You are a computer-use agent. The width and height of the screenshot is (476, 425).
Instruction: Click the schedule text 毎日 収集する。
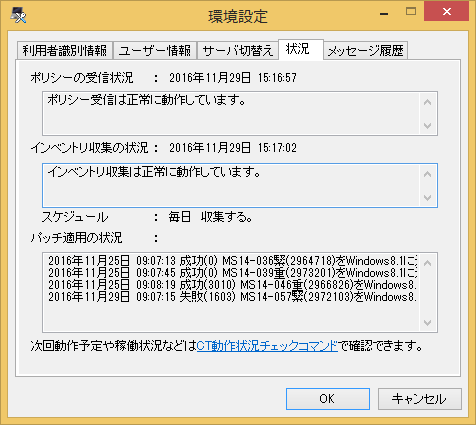coord(210,217)
